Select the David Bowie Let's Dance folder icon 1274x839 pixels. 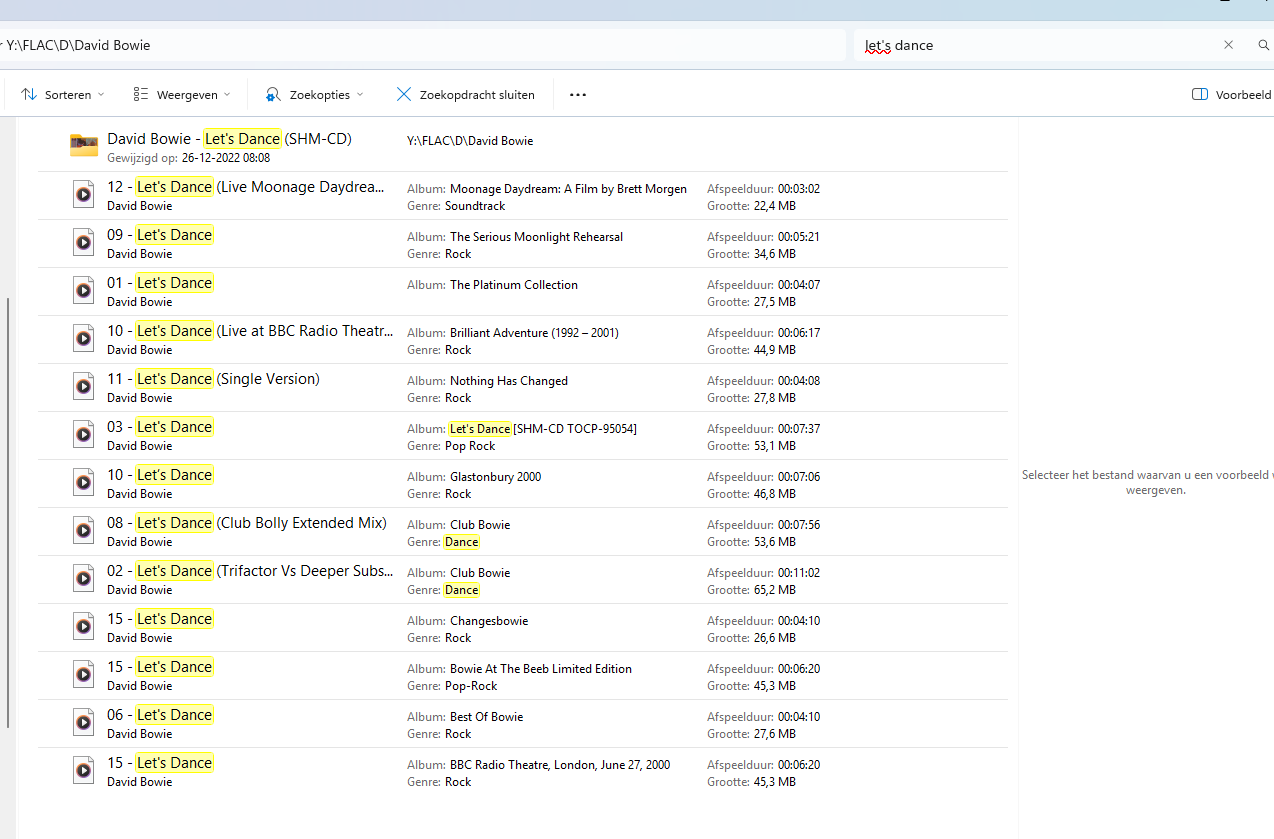[84, 146]
